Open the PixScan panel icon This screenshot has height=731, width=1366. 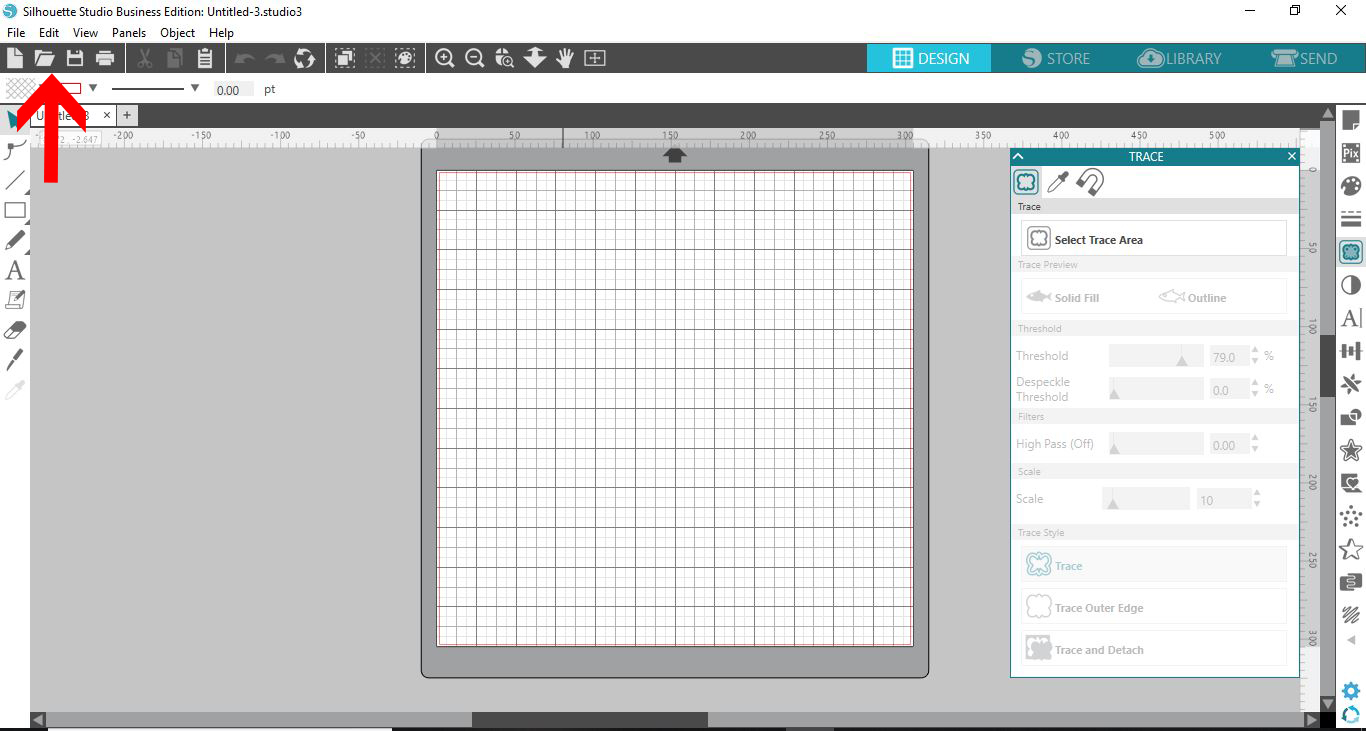1351,153
